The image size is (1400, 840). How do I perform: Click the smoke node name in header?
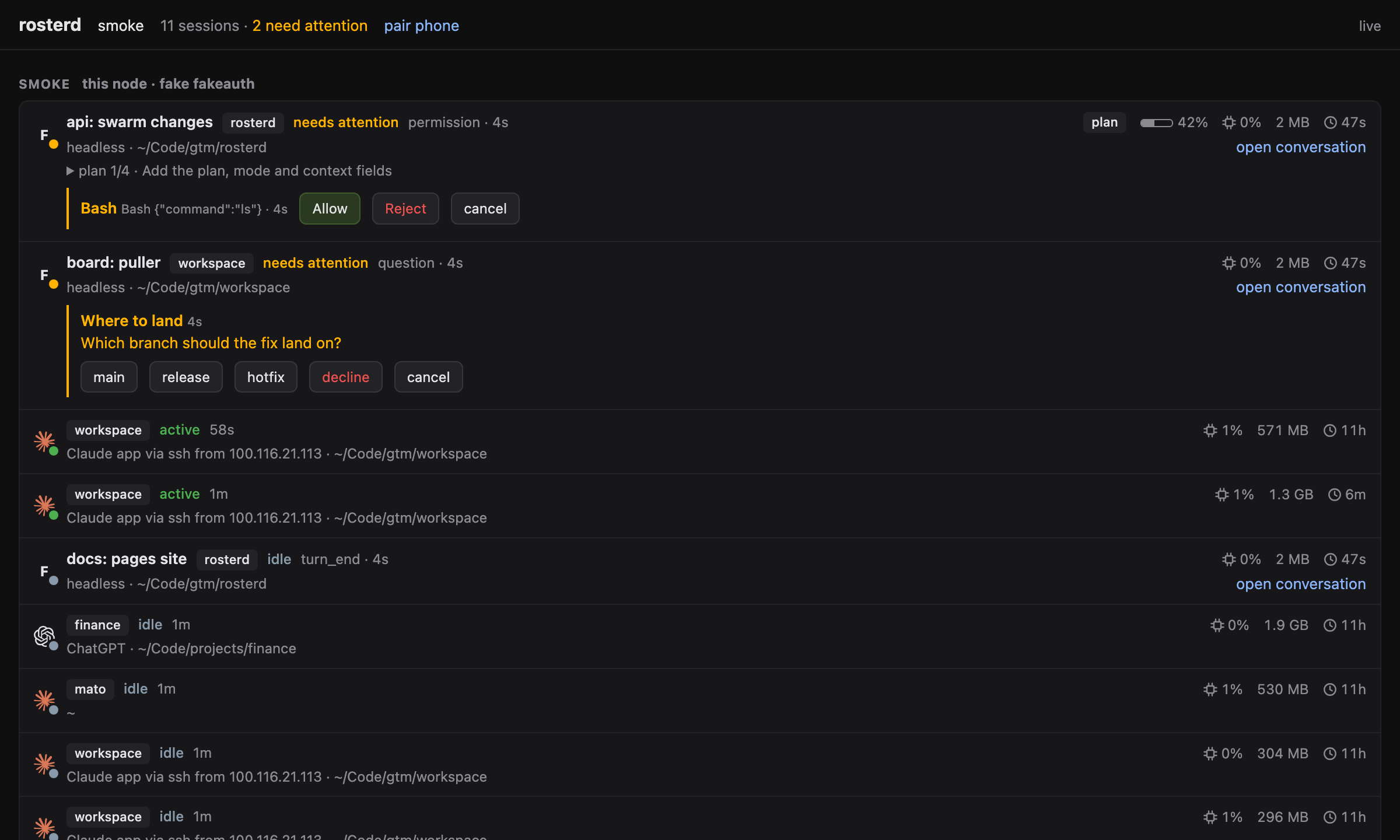(x=121, y=26)
